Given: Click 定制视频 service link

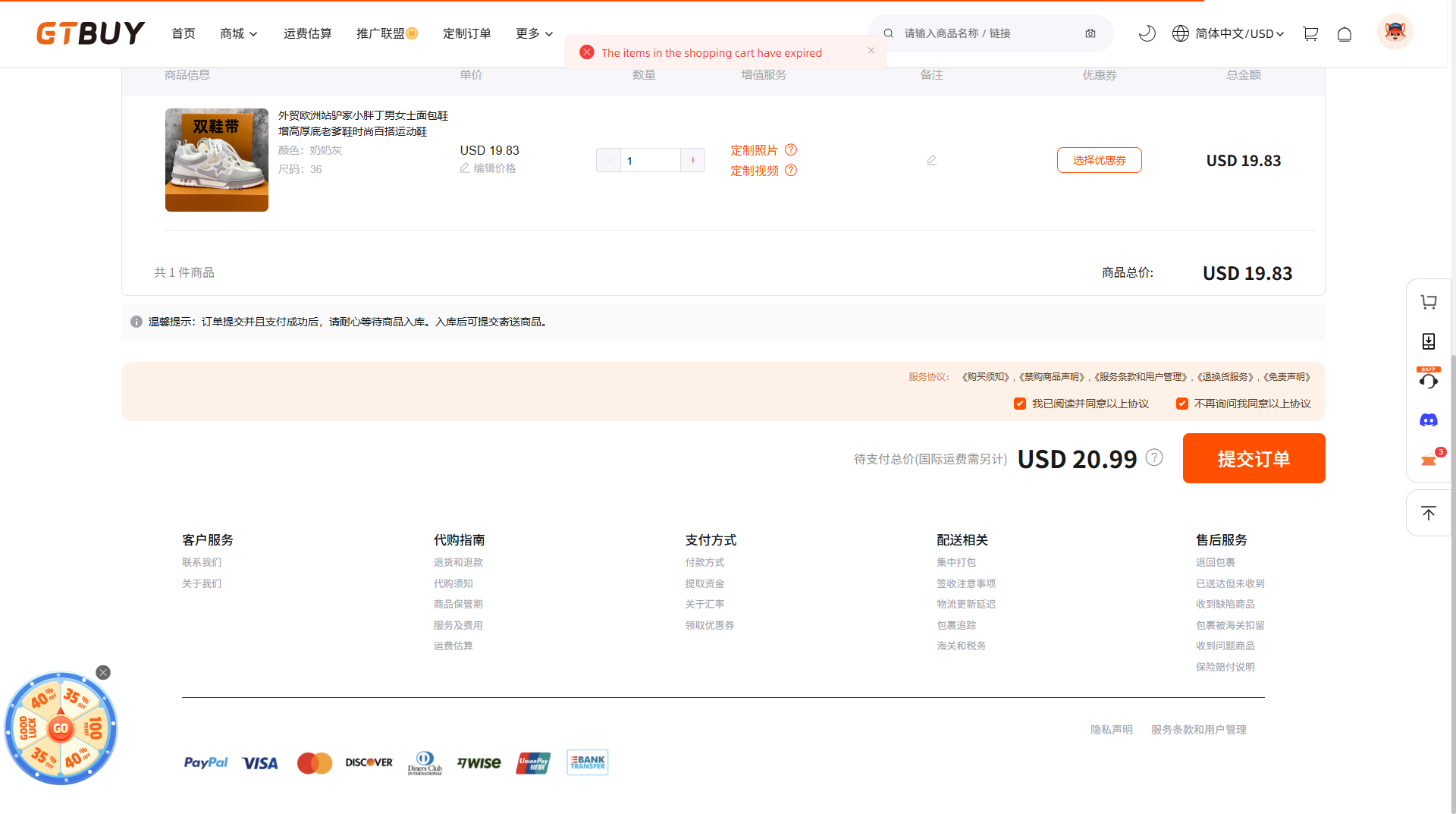Looking at the screenshot, I should [755, 171].
